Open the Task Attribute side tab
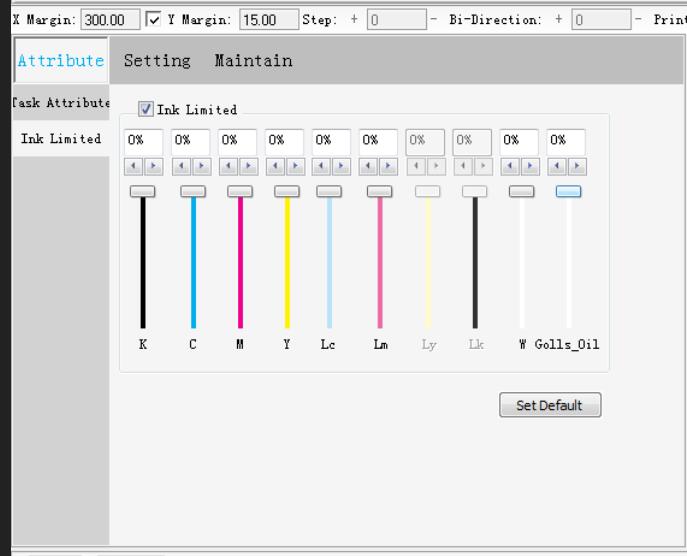The image size is (687, 556). [60, 103]
